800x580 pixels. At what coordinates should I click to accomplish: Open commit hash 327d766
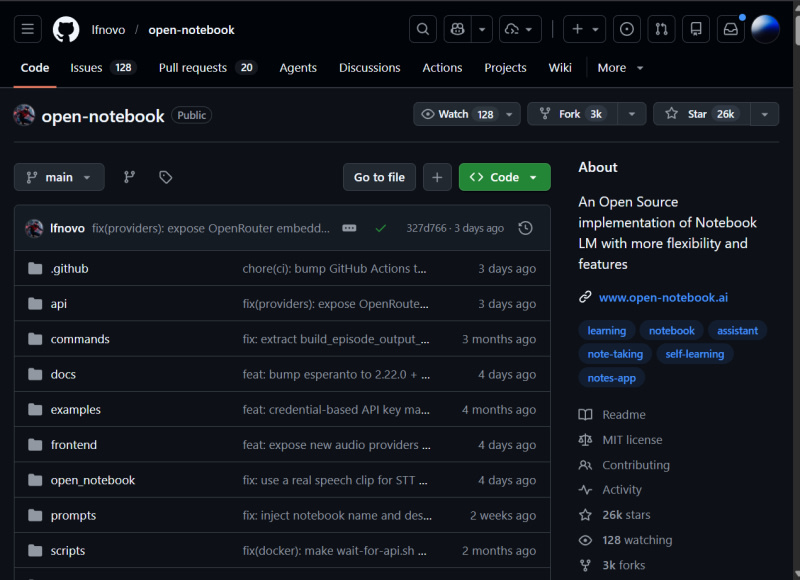[426, 228]
